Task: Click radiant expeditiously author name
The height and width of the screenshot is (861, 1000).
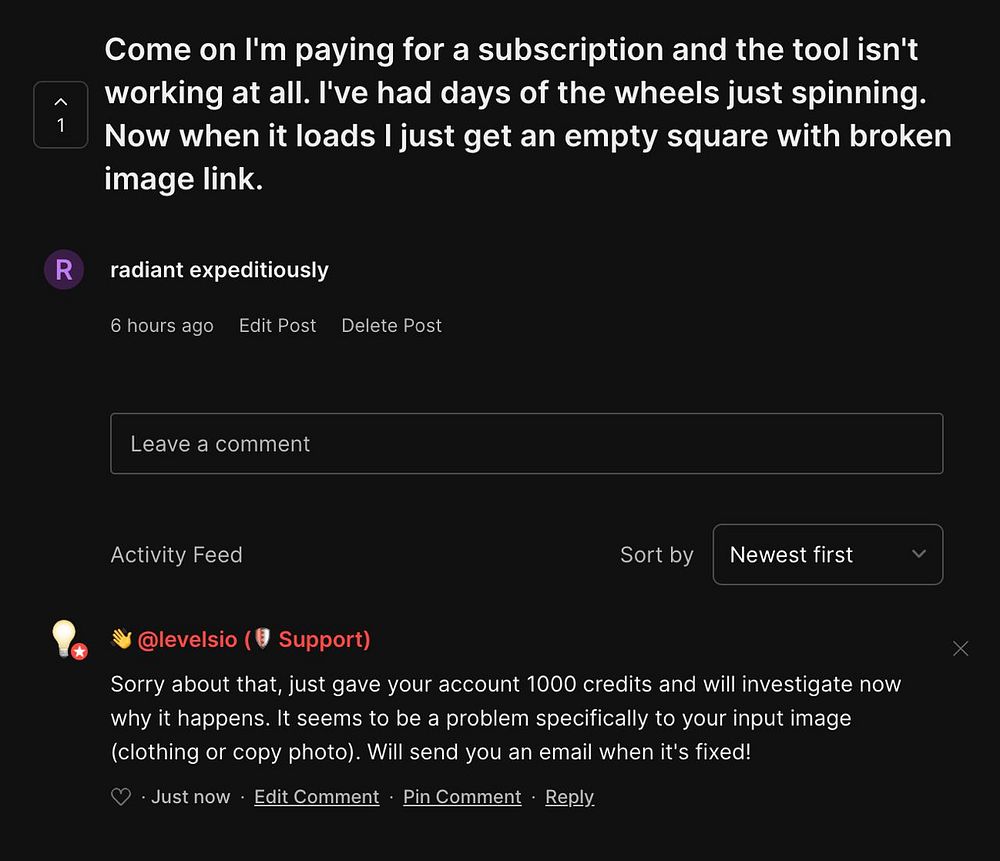Action: pos(219,270)
